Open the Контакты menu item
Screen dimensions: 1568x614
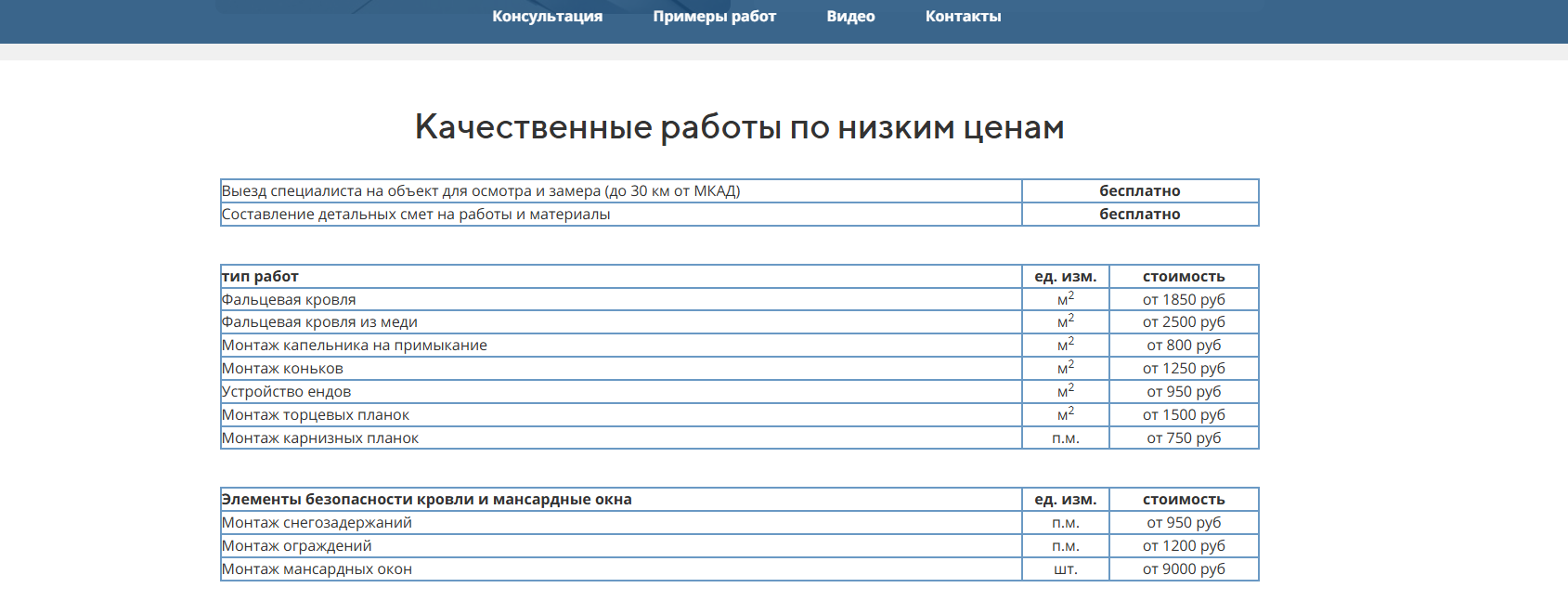[x=963, y=16]
